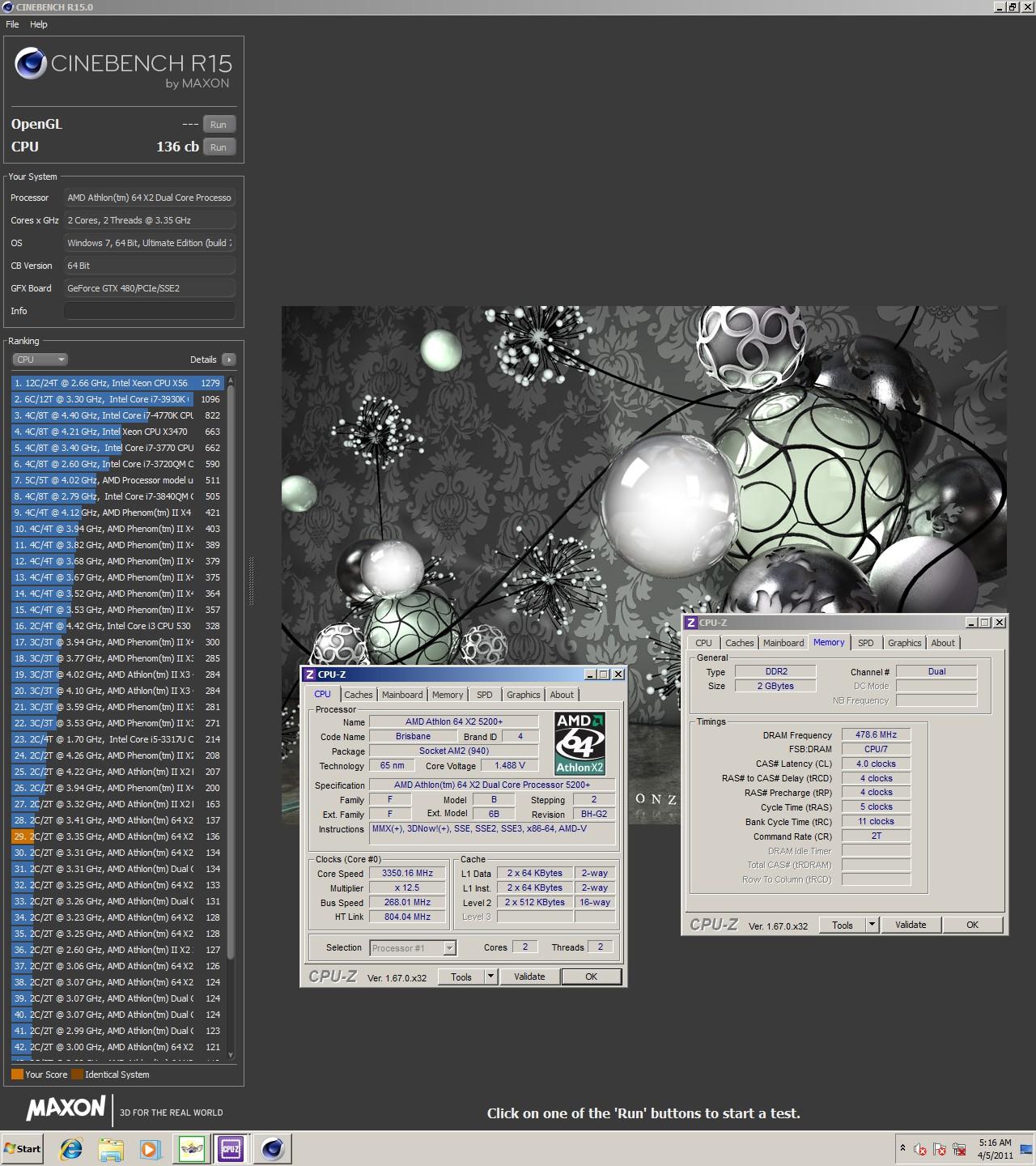Open Internet Explorer from the taskbar
1036x1166 pixels.
(71, 1148)
